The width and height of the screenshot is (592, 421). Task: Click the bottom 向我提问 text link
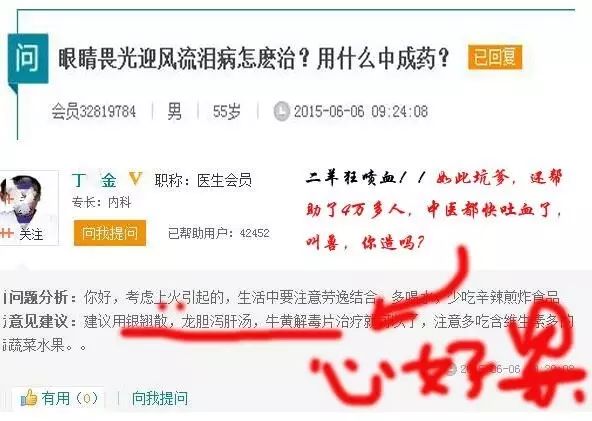pyautogui.click(x=160, y=398)
